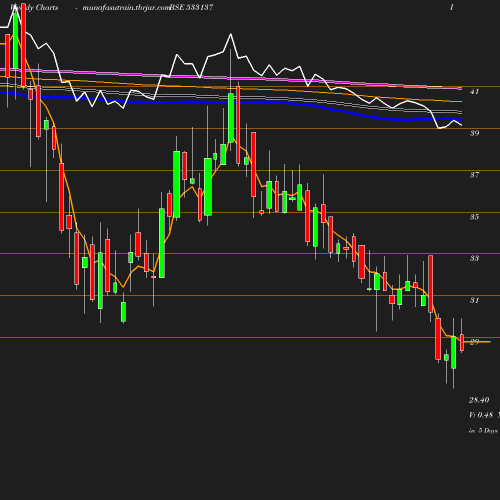Viewport: 500px width, 500px height.
Task: Click the 35 price axis label
Action: pyautogui.click(x=474, y=217)
